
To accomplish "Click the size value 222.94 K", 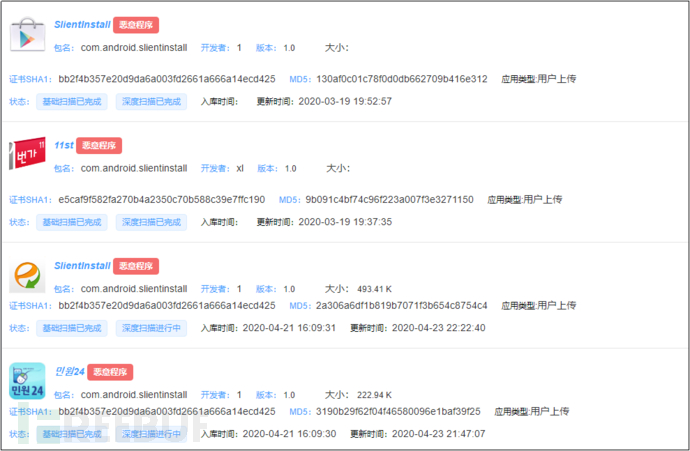I will coord(374,395).
